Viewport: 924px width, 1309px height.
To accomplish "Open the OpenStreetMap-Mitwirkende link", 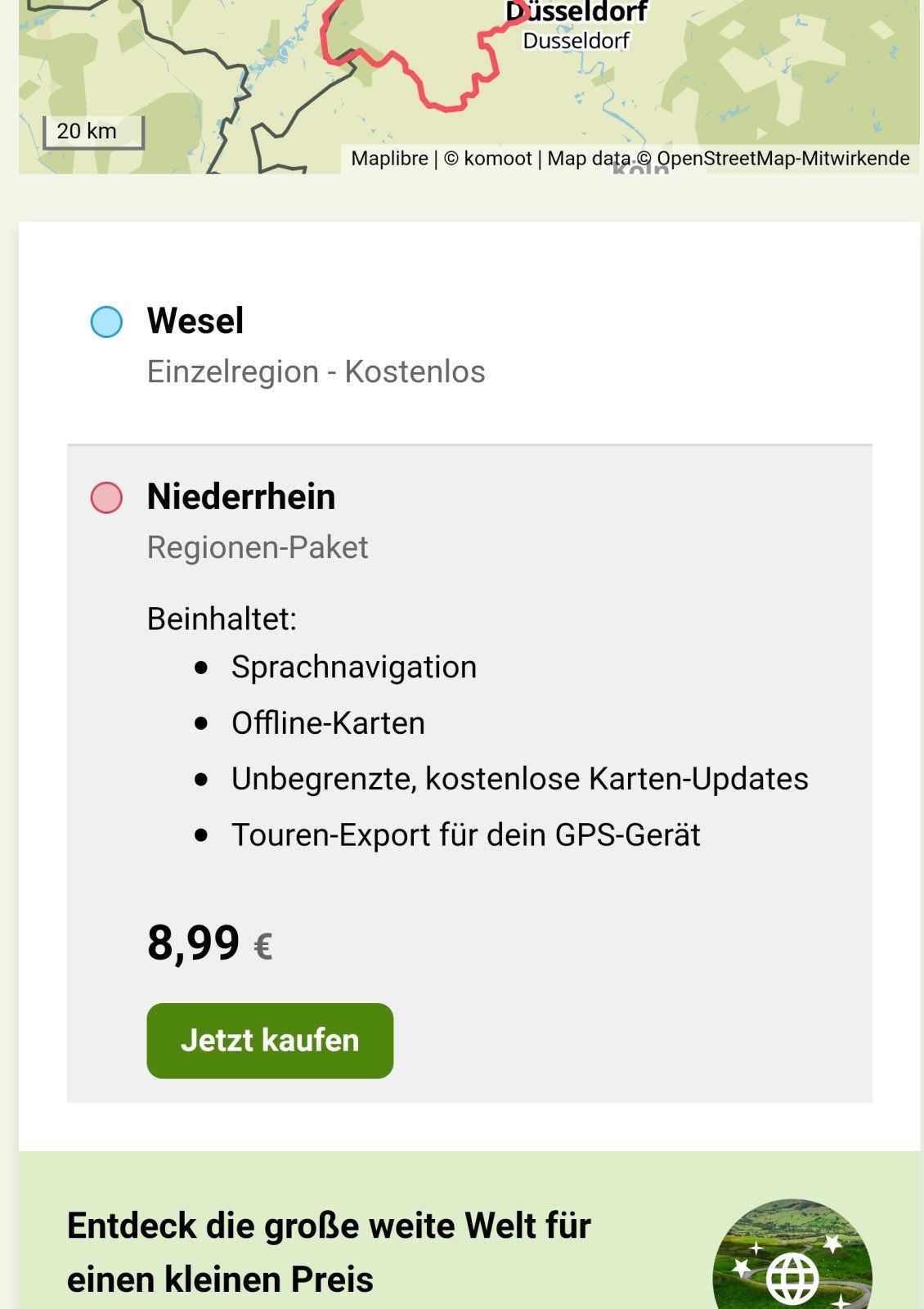I will (x=783, y=159).
